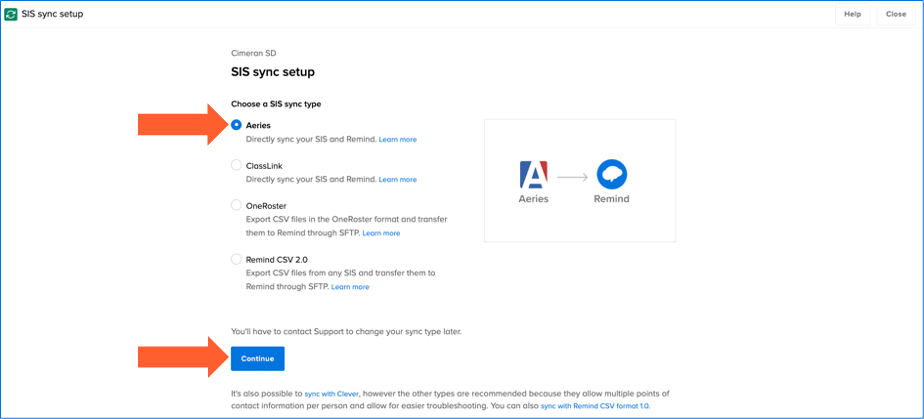Viewport: 924px width, 419px height.
Task: Open sync with Remind CSV format 1.0 link
Action: 600,407
